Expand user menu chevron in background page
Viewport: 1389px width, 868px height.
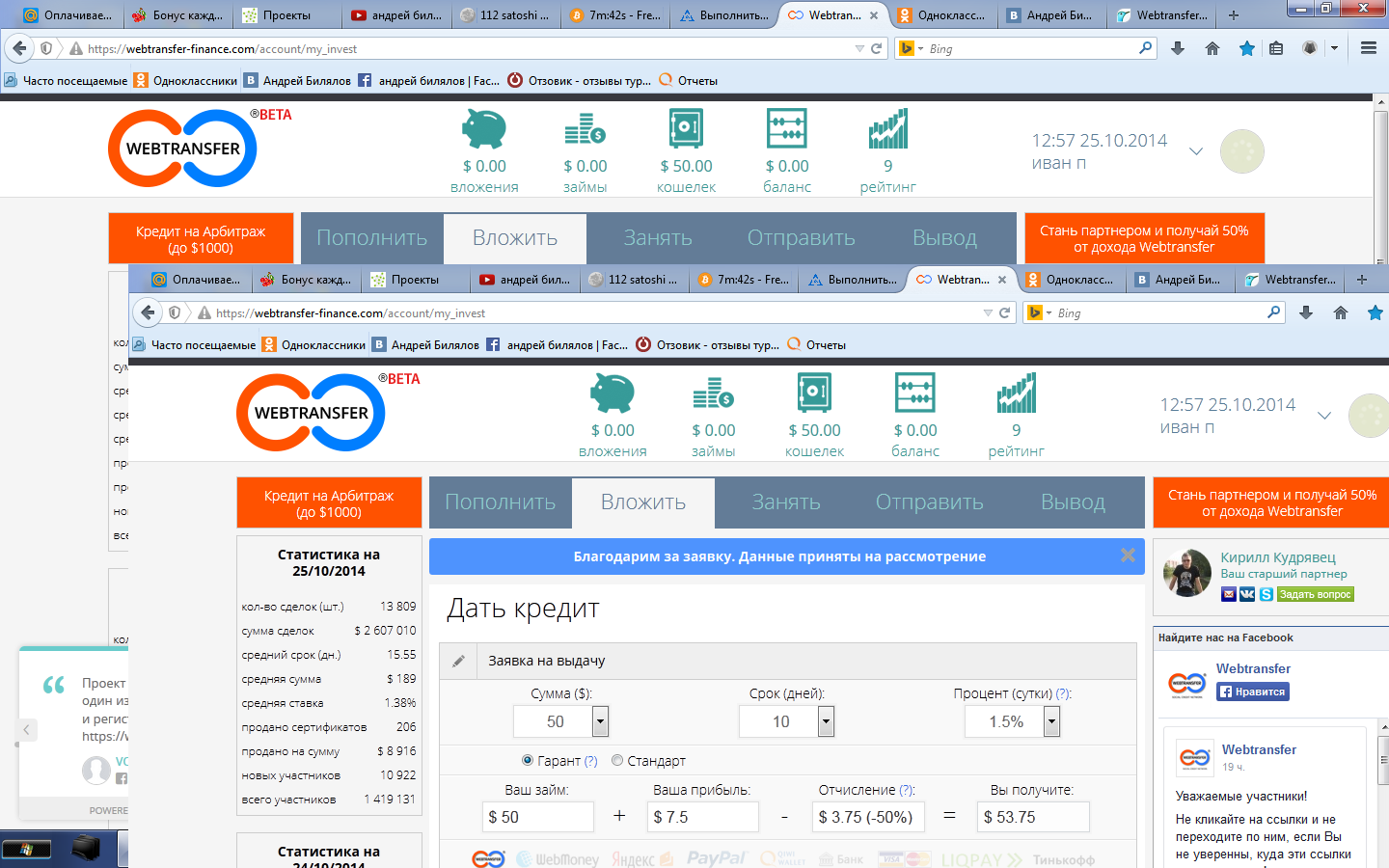(1196, 151)
